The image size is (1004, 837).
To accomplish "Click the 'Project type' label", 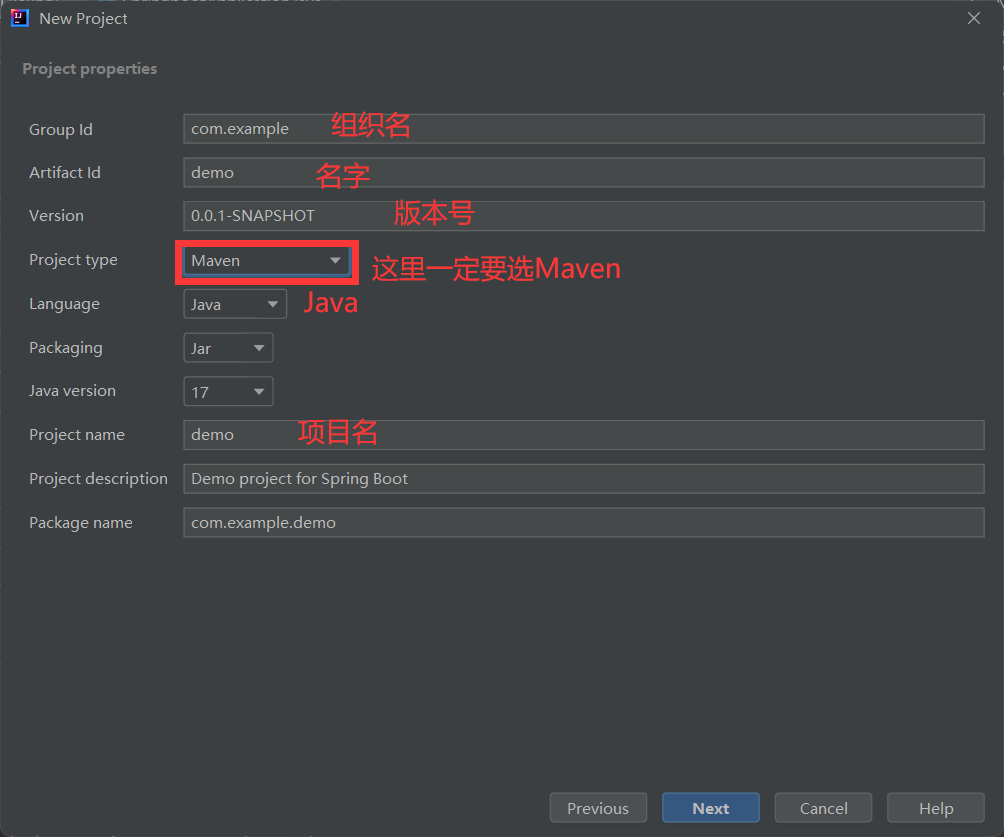I will click(73, 260).
